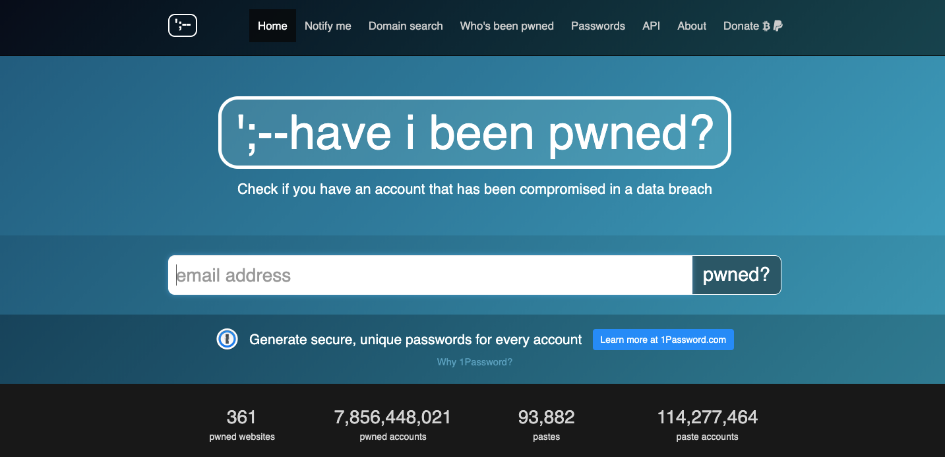This screenshot has height=457, width=945.
Task: Click the HIBP logo icon in navbar
Action: tap(182, 26)
